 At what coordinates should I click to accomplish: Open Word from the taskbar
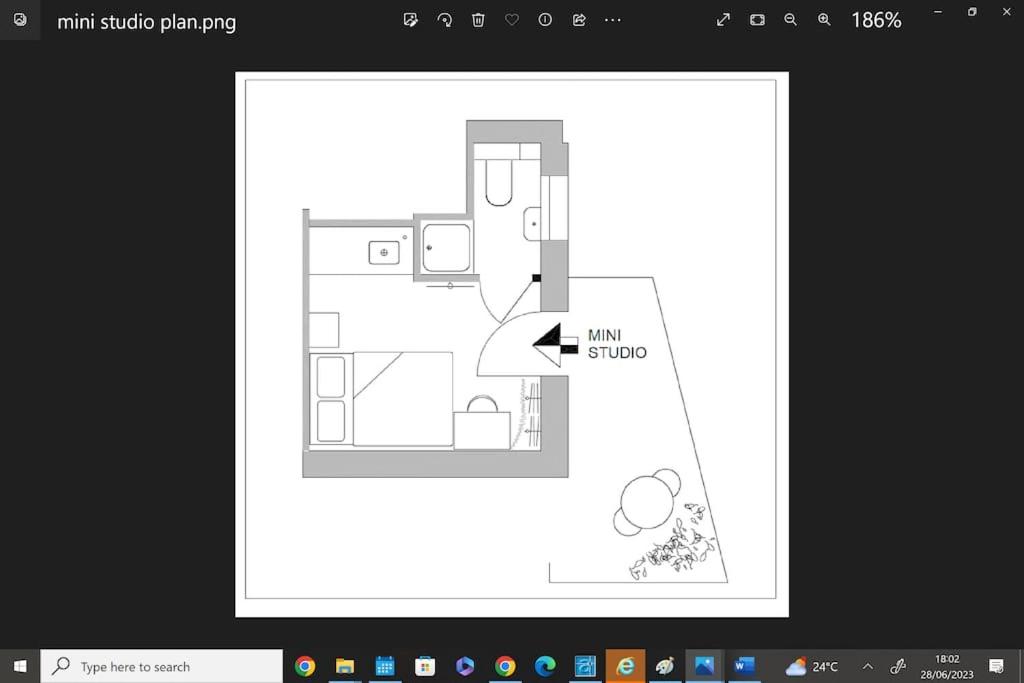tap(744, 666)
